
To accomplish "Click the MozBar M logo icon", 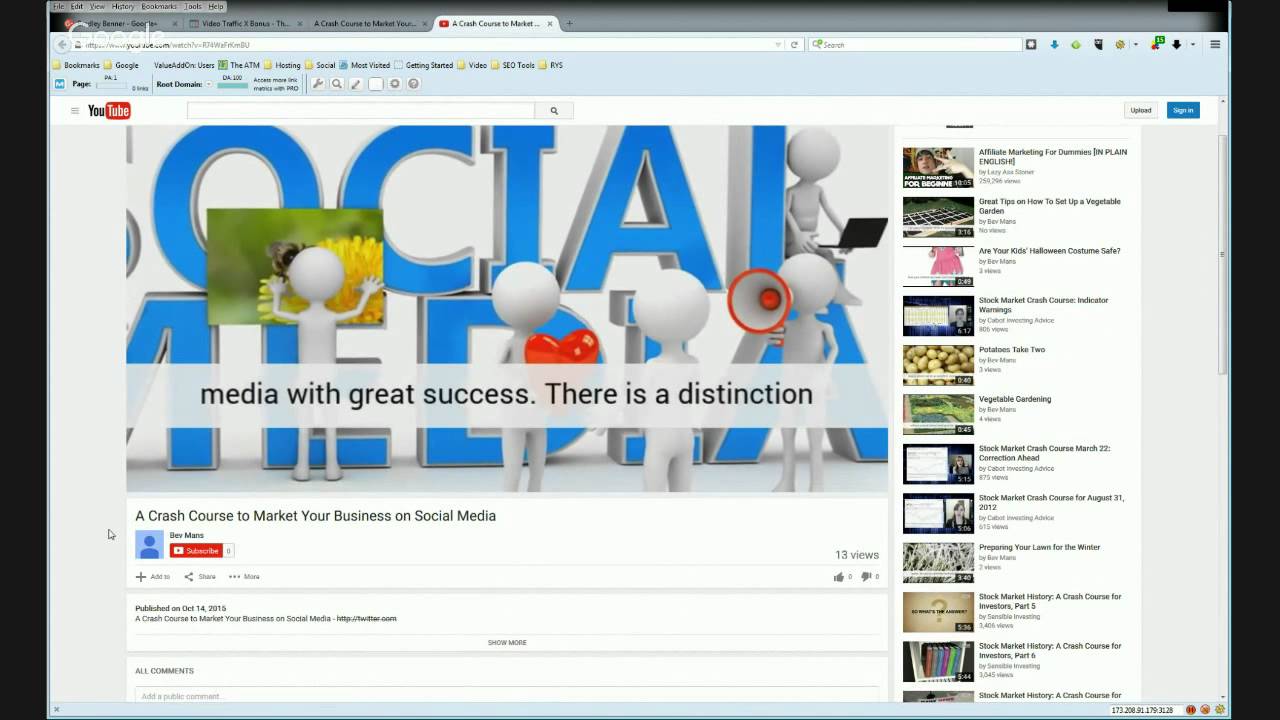I will coord(60,84).
